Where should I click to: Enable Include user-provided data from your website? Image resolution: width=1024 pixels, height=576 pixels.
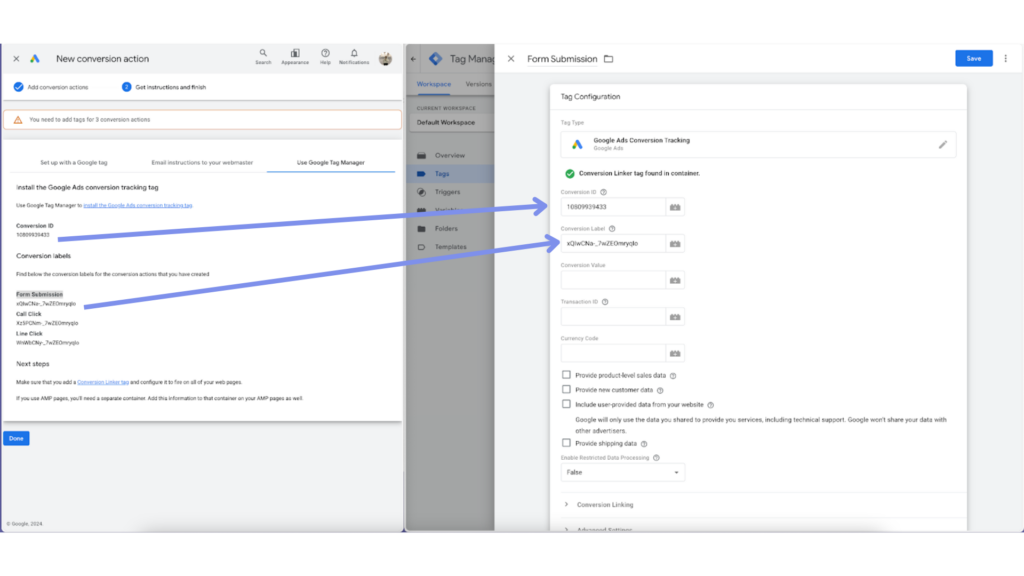coord(566,404)
